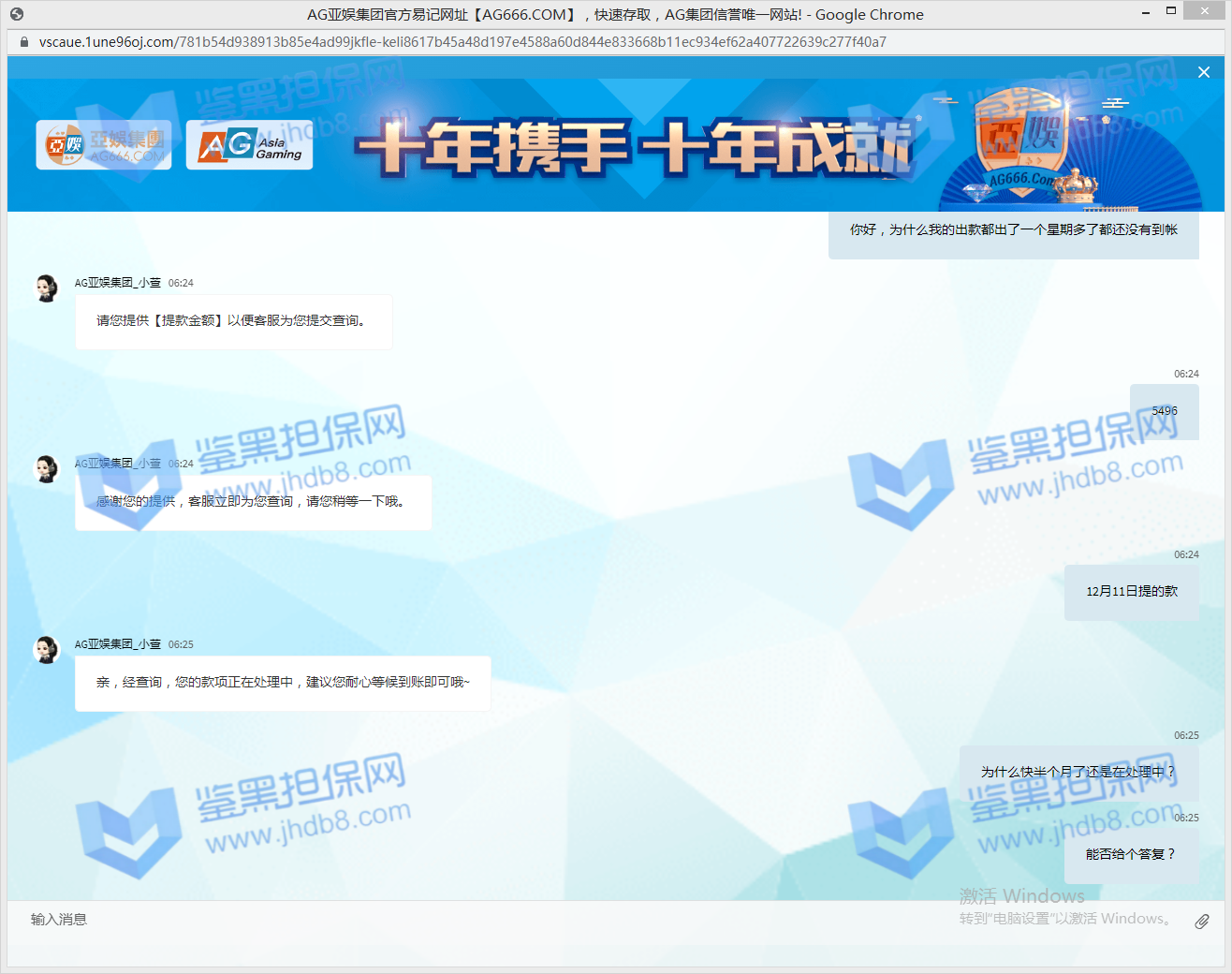Screen dimensions: 1232x974
Task: Click the agent message about 提款金额
Action: tap(233, 321)
